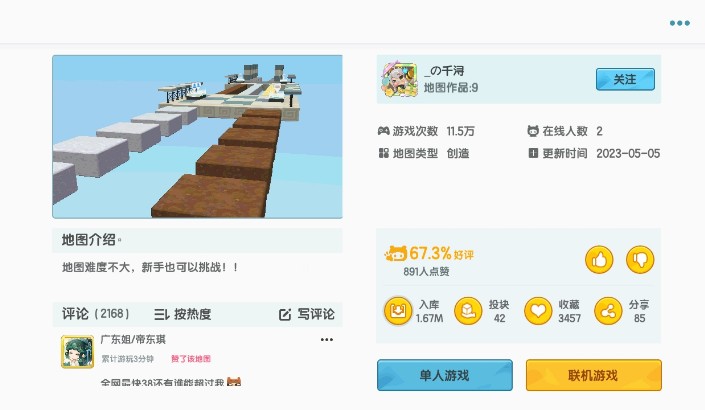Follow the author with 关注 button
This screenshot has height=410, width=705.
(x=625, y=80)
